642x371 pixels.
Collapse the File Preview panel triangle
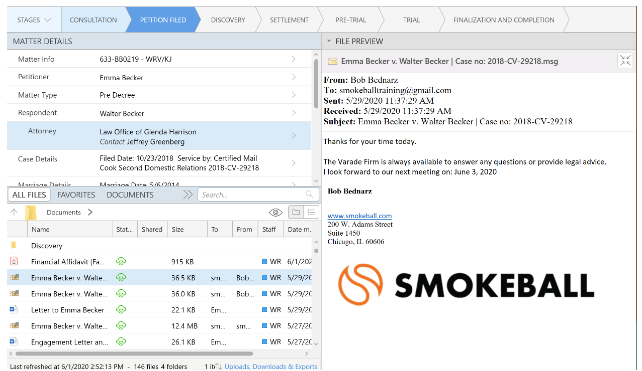(x=328, y=41)
